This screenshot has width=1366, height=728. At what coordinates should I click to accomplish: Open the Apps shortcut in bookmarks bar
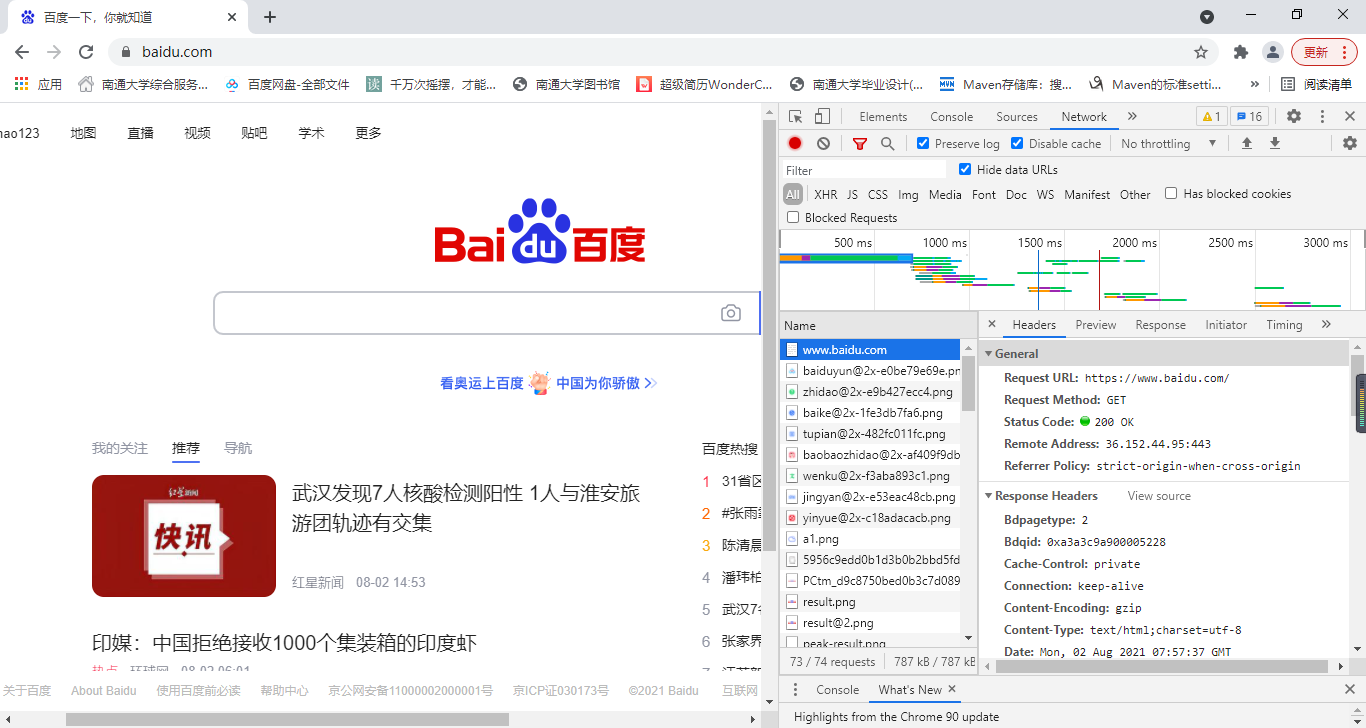38,85
